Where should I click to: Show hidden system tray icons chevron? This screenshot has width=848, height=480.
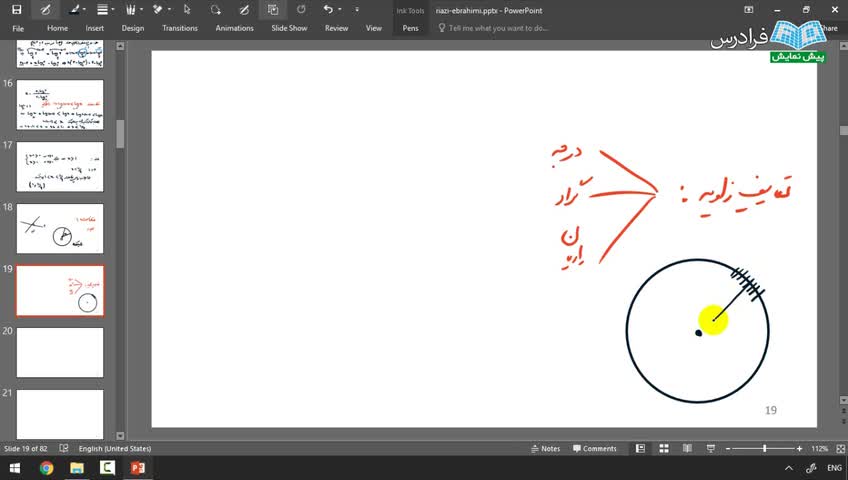click(x=789, y=468)
